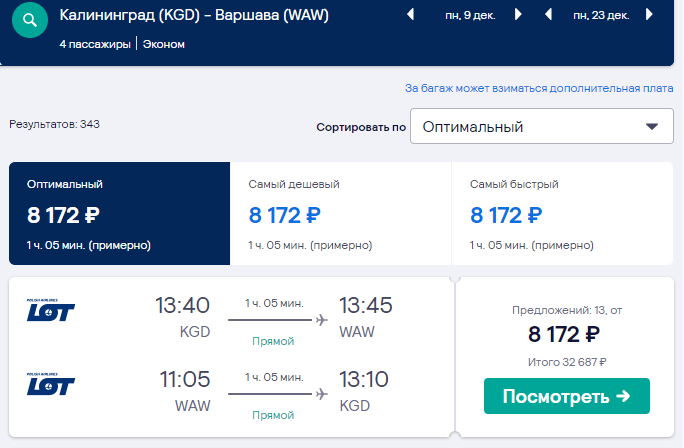Select the Самый дешевый tab
684x448 pixels.
tap(340, 213)
